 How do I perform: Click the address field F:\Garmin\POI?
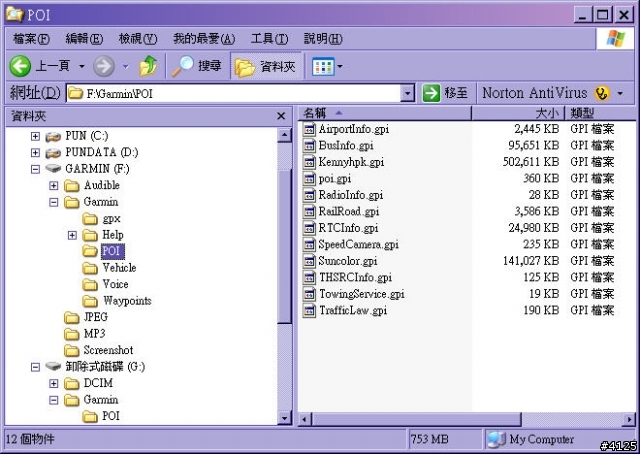[233, 93]
